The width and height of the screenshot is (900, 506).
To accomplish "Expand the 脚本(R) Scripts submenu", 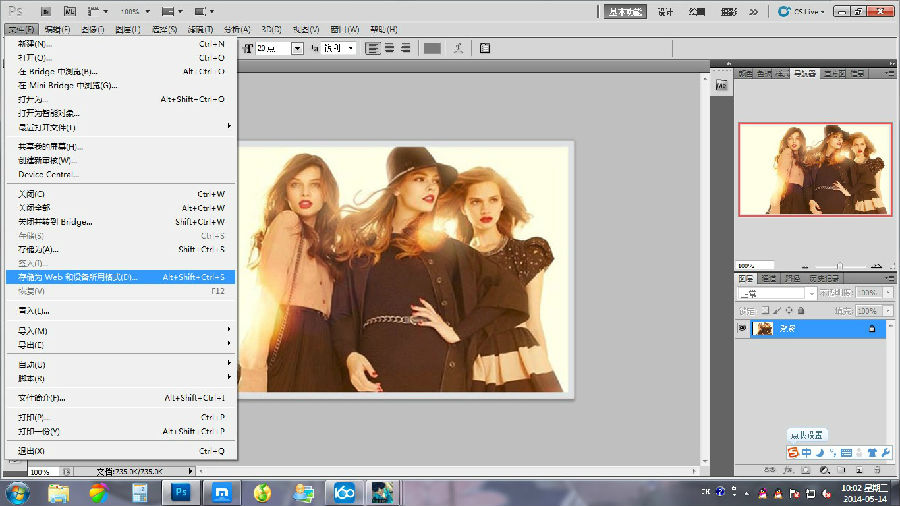I will pos(121,378).
